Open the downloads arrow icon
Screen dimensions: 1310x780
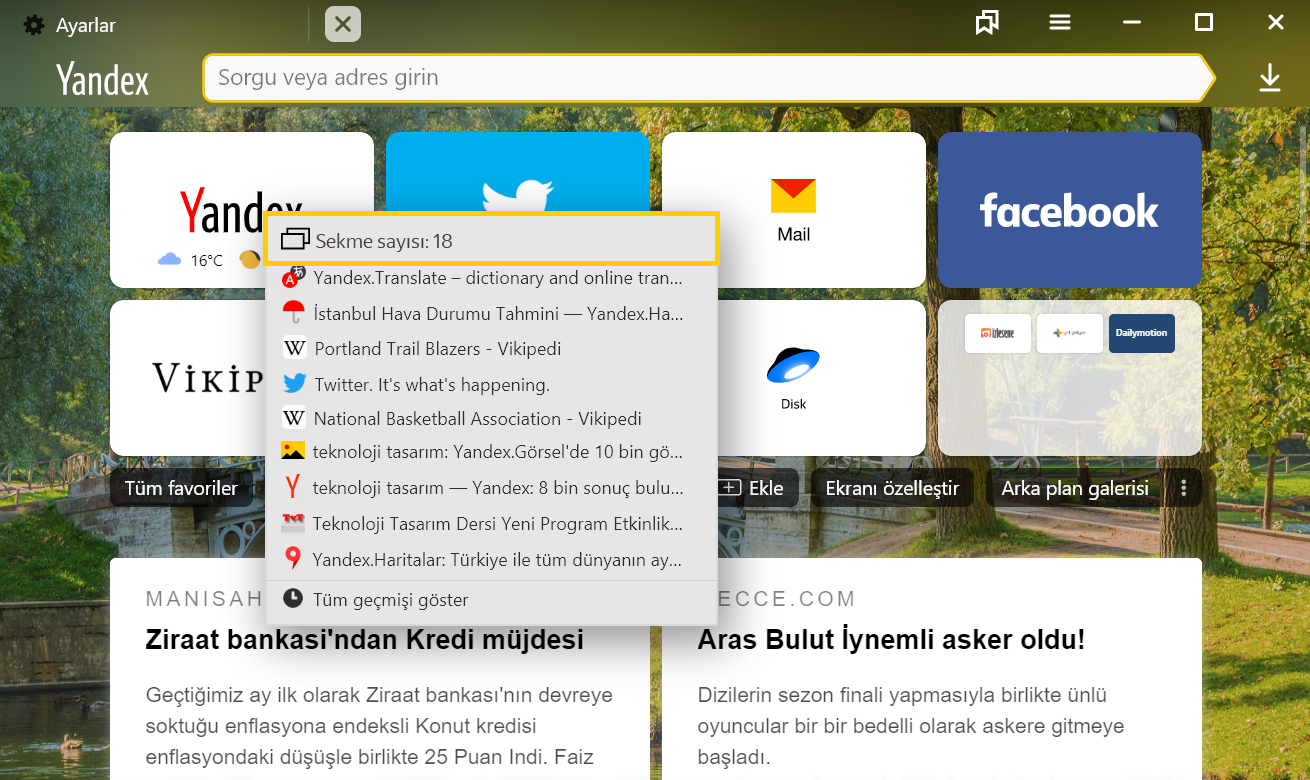[1270, 78]
